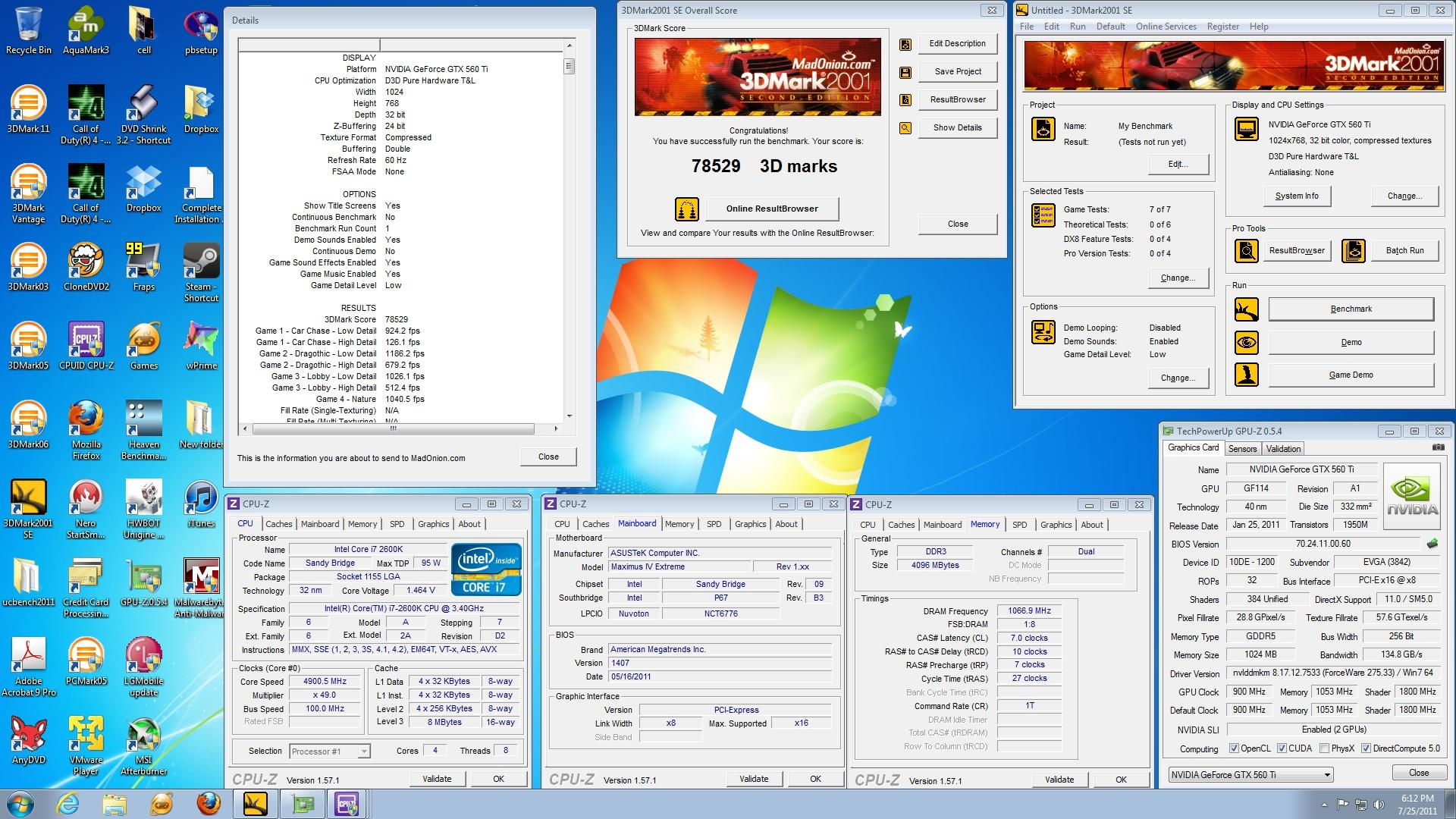Toggle the CUDA checkbox in GPU-Z
Screen dimensions: 1456x819
[1282, 748]
